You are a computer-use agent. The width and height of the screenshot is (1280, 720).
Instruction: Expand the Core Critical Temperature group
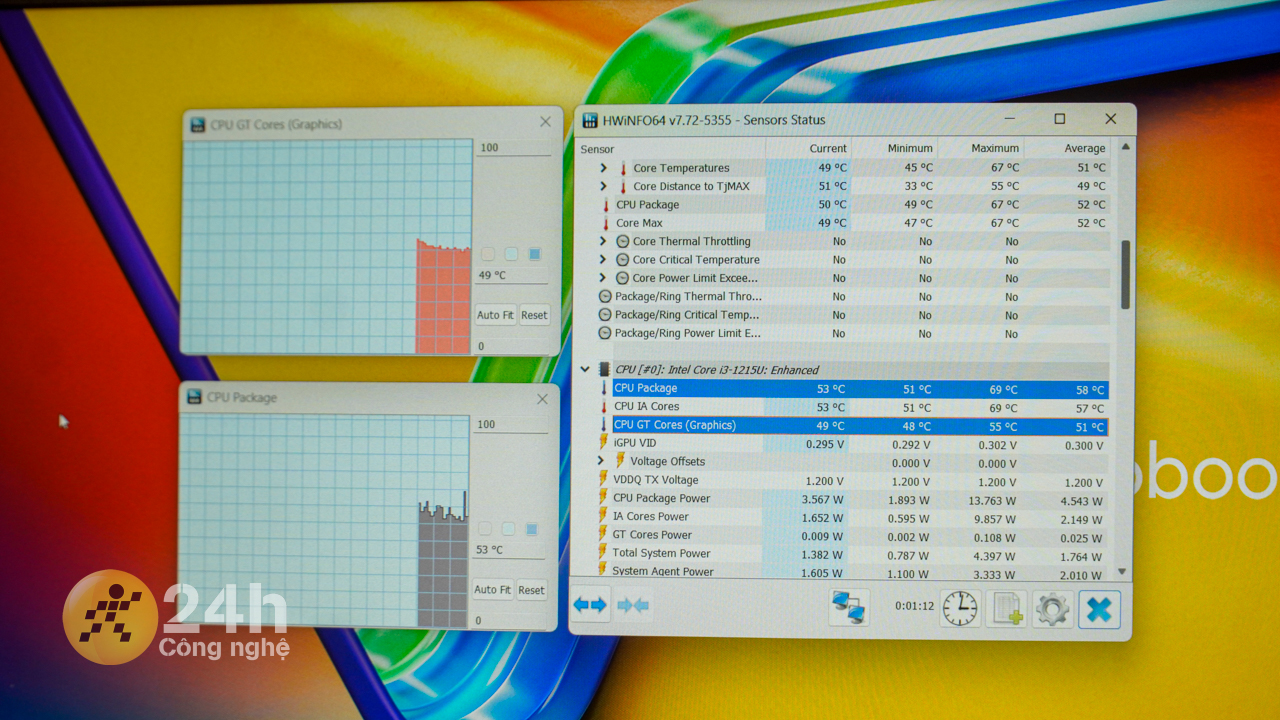pyautogui.click(x=603, y=260)
